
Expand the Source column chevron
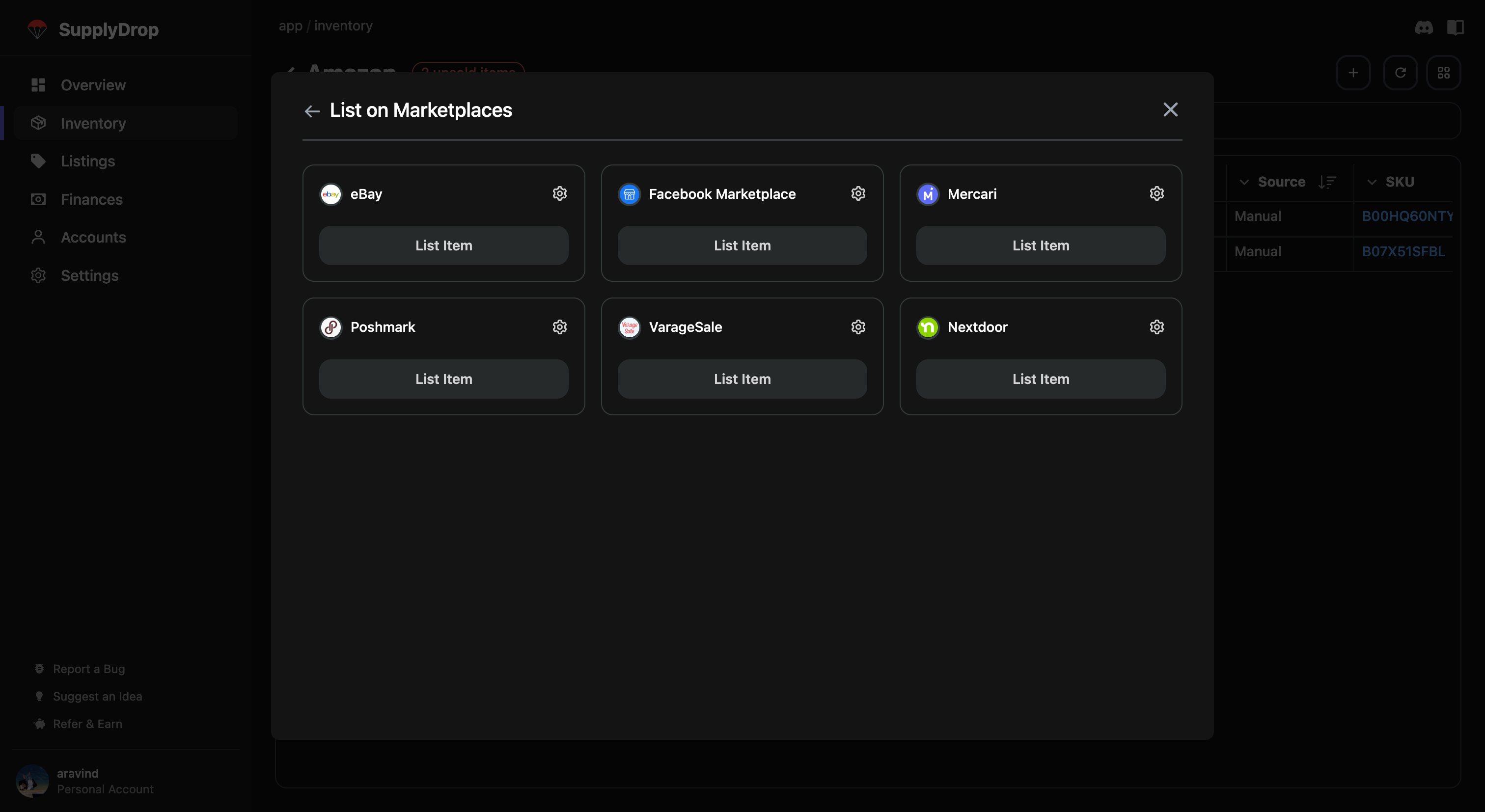1244,182
